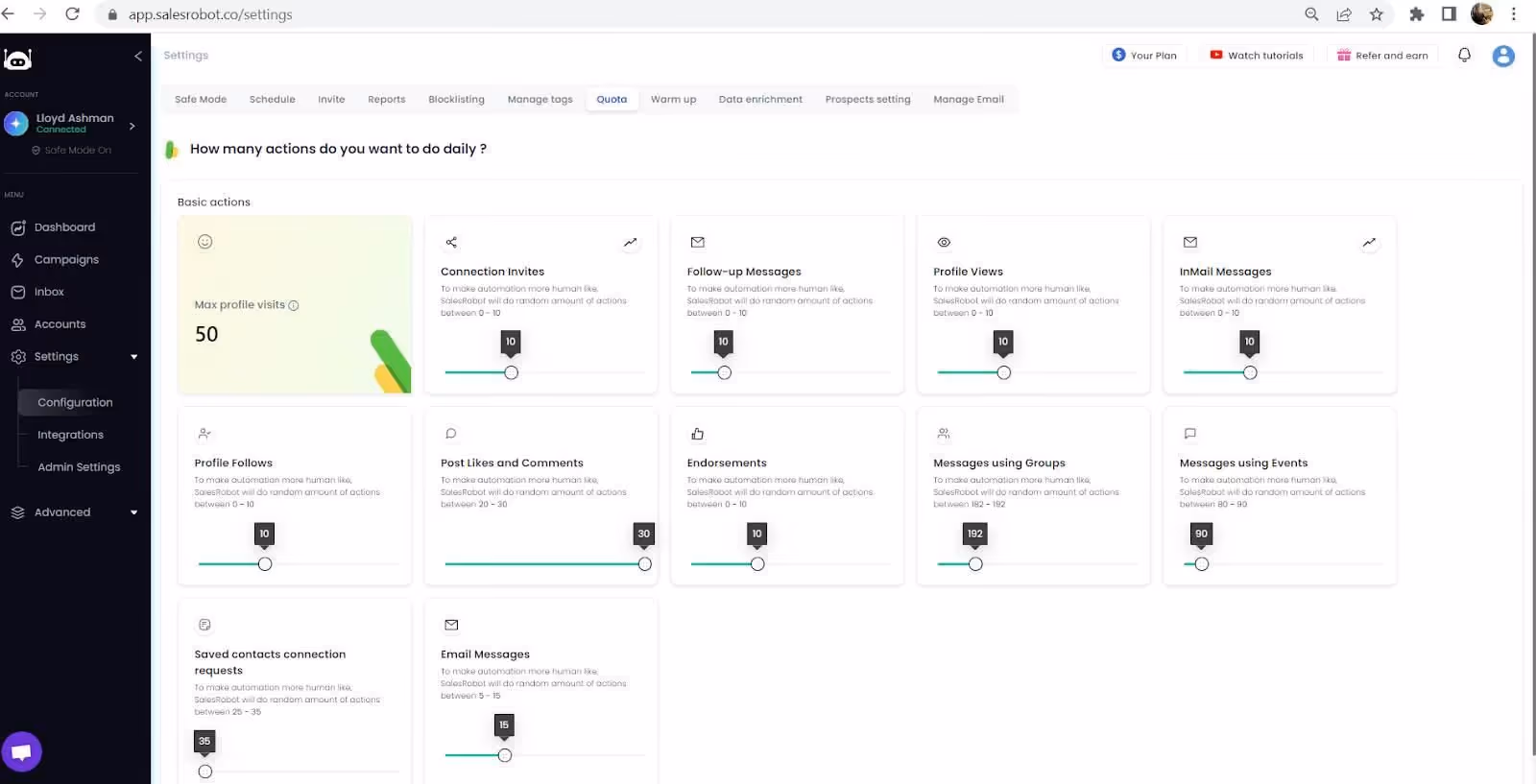Screen dimensions: 1536x784
Task: Bookmark this page with the star icon
Action: tap(1377, 14)
